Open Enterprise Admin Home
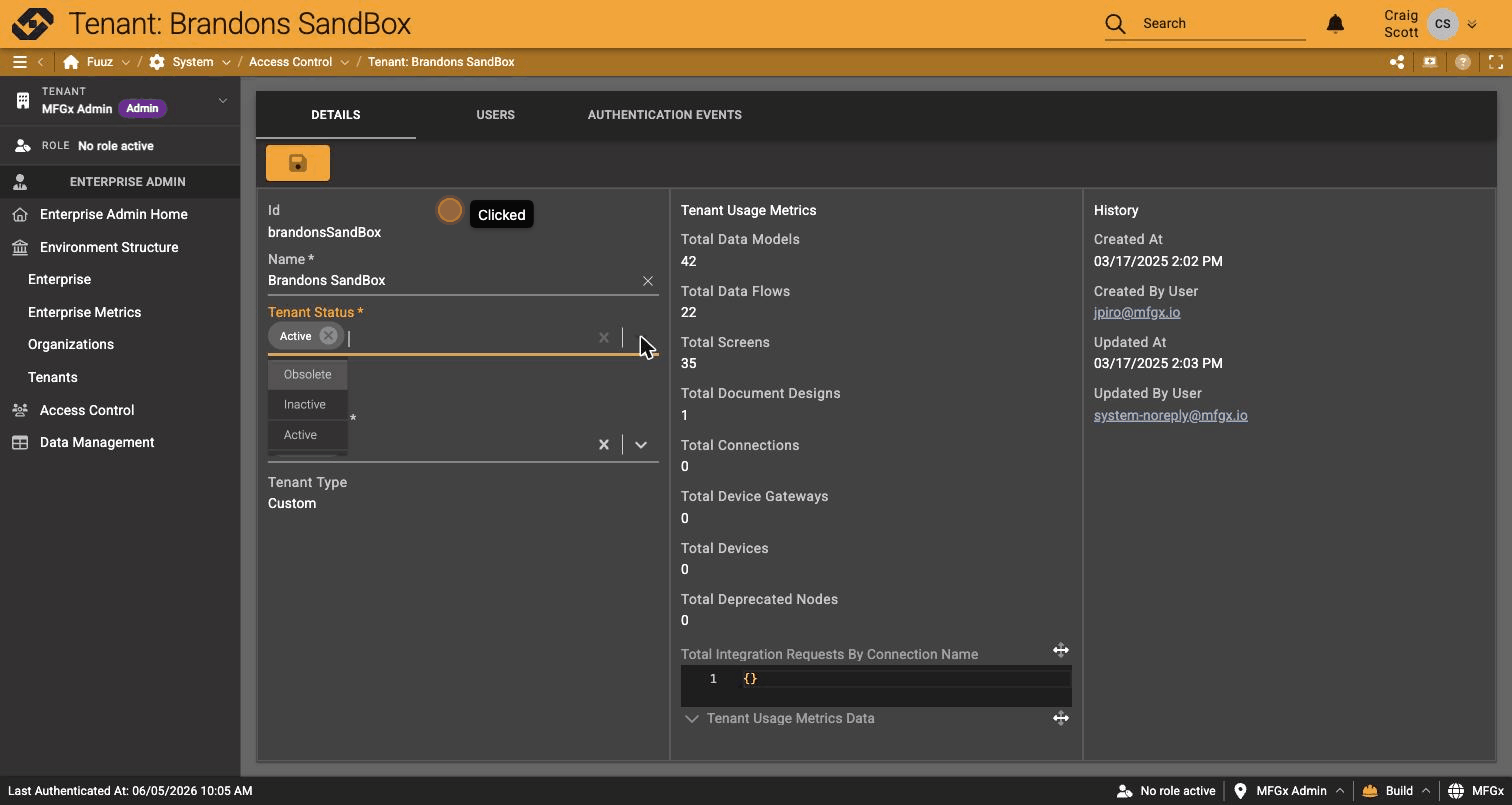Viewport: 1512px width, 805px height. click(x=113, y=214)
